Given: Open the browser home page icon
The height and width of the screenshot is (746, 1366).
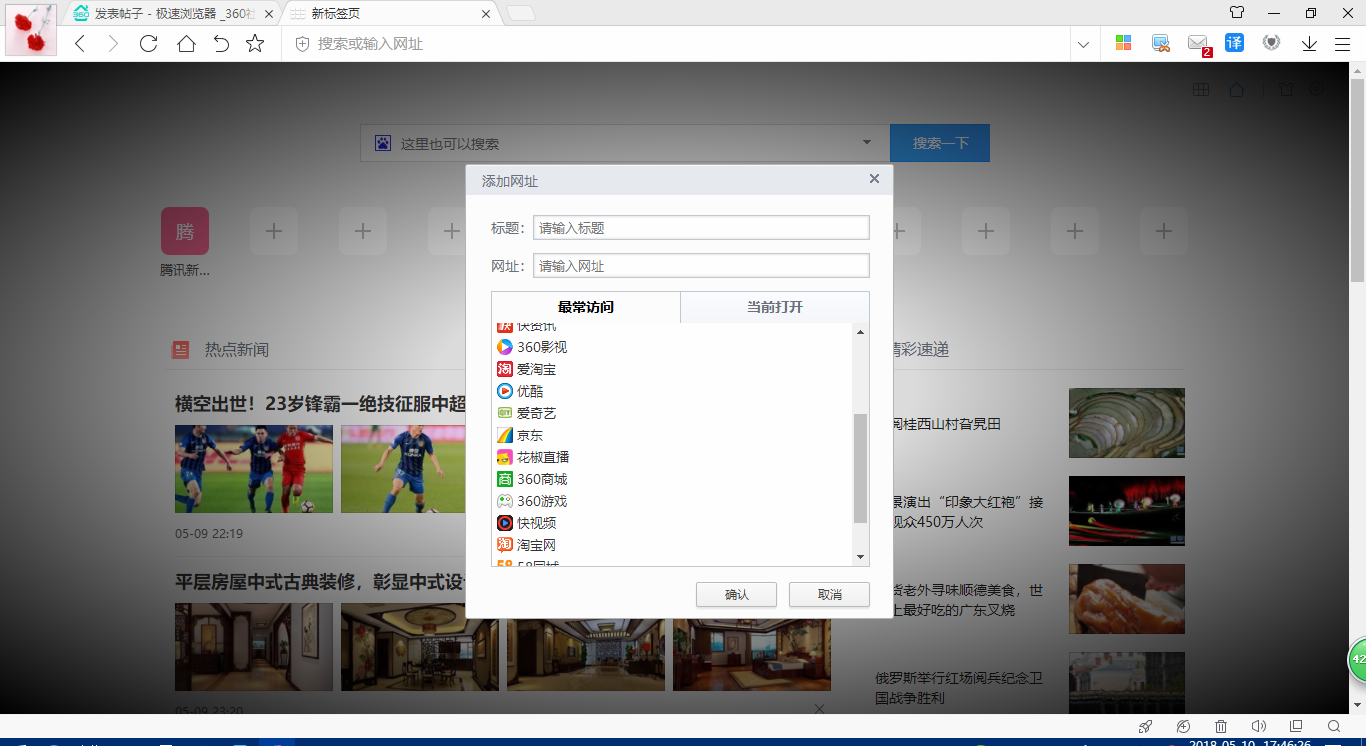Looking at the screenshot, I should click(x=186, y=43).
